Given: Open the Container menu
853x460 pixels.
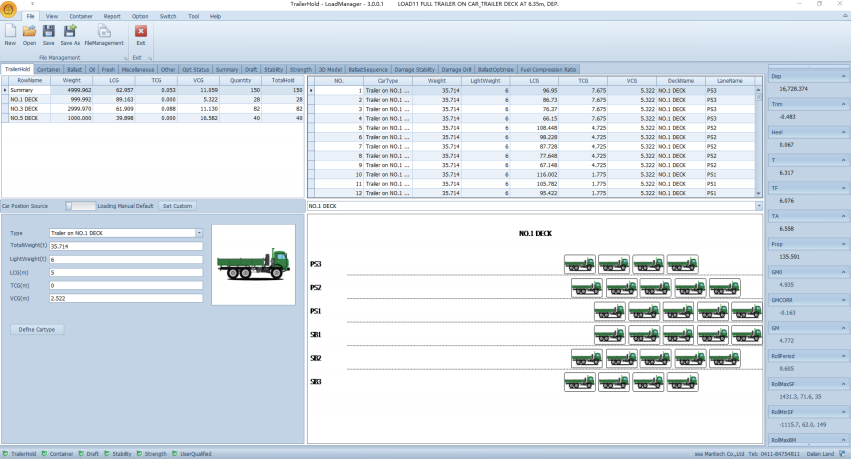Looking at the screenshot, I should [x=81, y=17].
